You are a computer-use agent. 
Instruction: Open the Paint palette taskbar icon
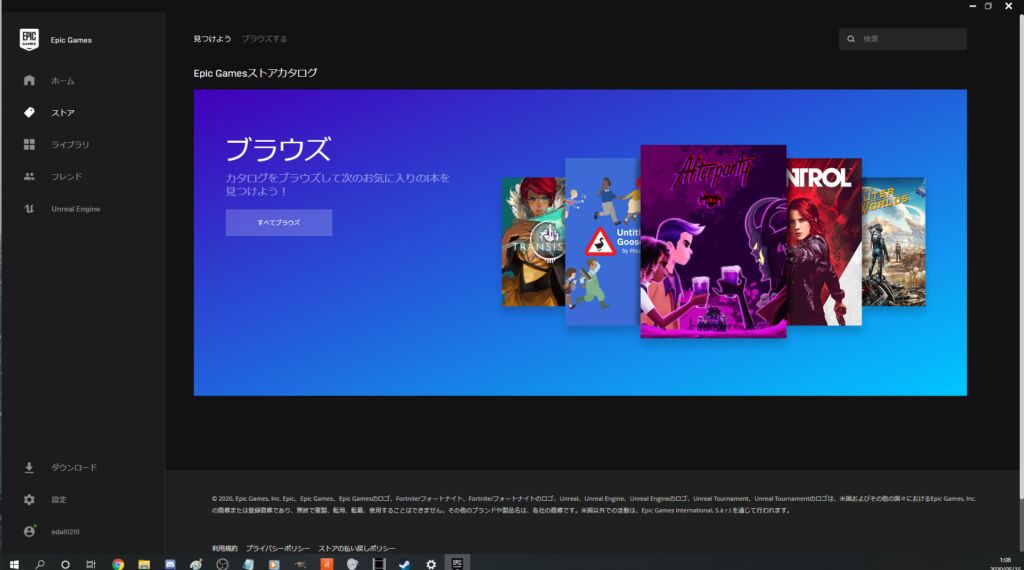(x=196, y=564)
